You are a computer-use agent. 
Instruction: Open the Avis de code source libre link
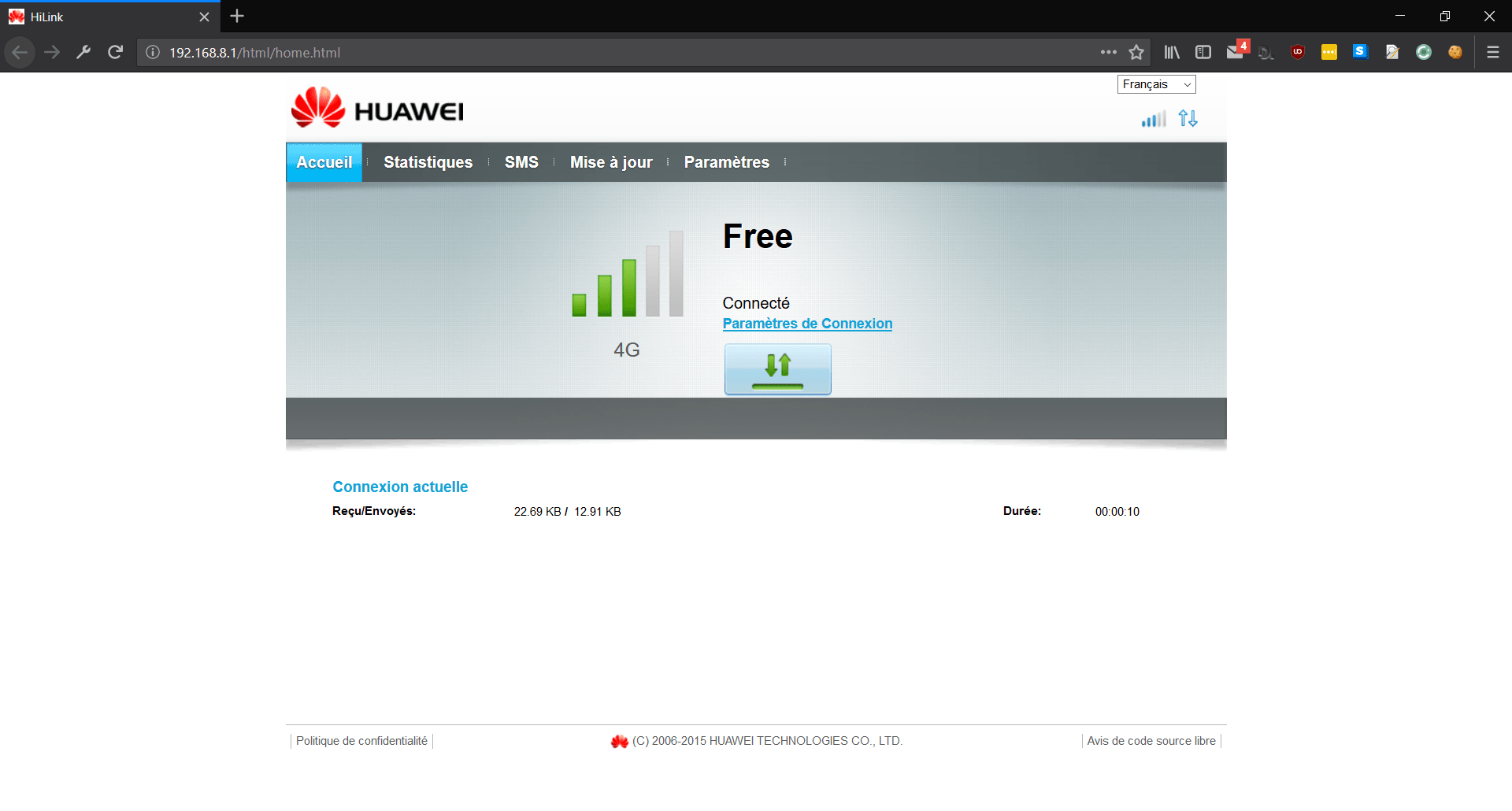(1151, 741)
